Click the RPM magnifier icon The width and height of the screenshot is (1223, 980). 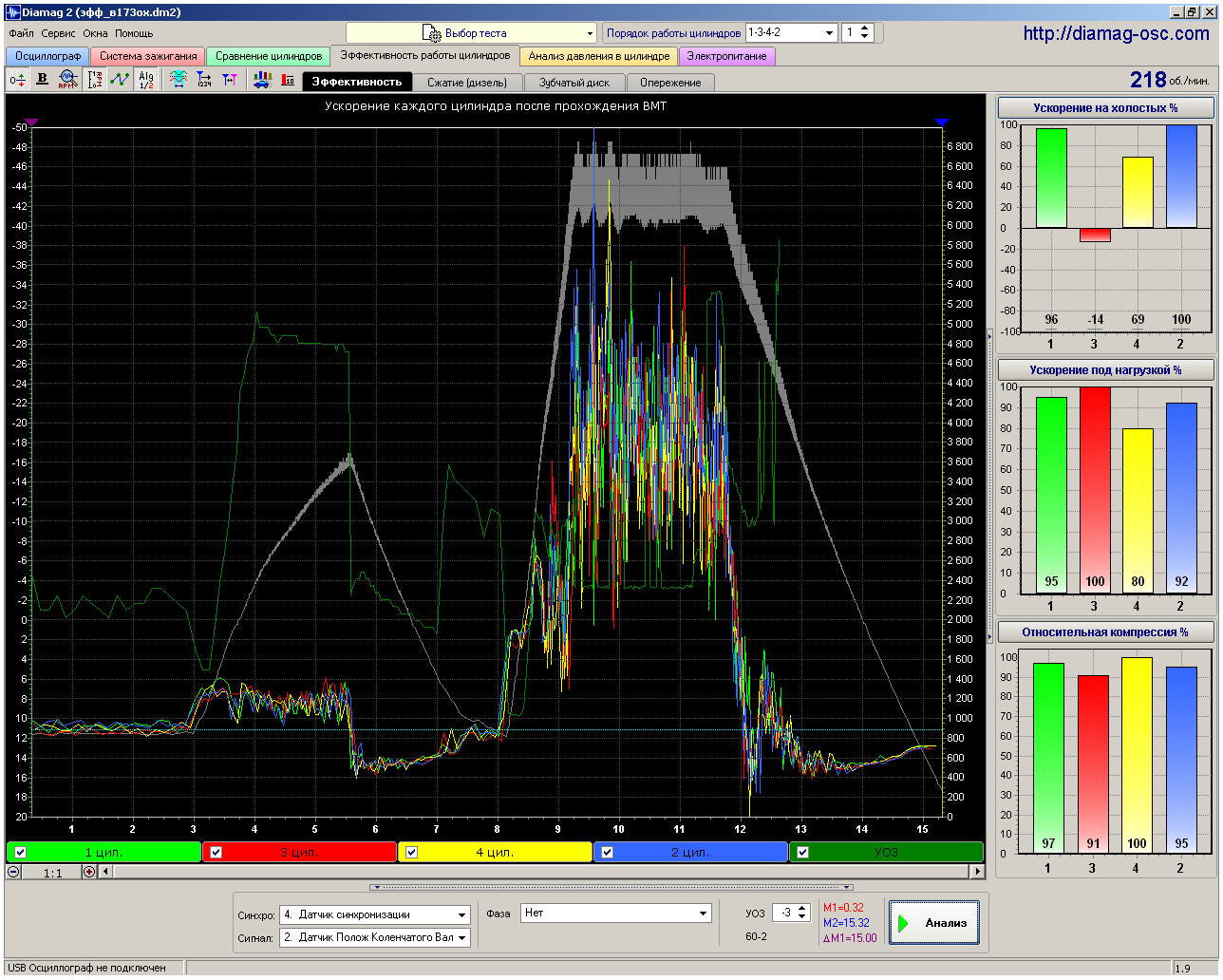click(67, 81)
